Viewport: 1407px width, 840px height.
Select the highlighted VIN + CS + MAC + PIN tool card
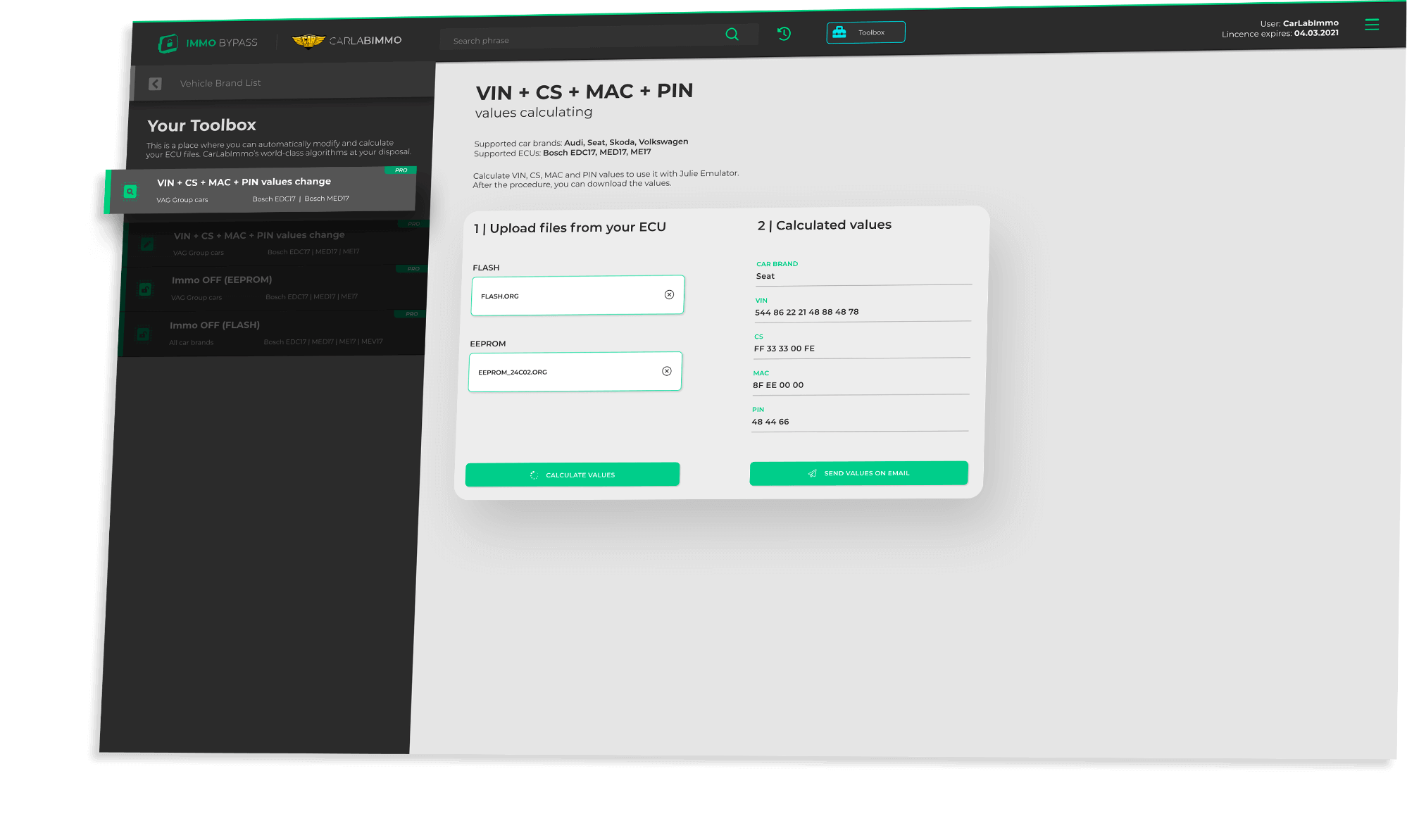(x=261, y=190)
